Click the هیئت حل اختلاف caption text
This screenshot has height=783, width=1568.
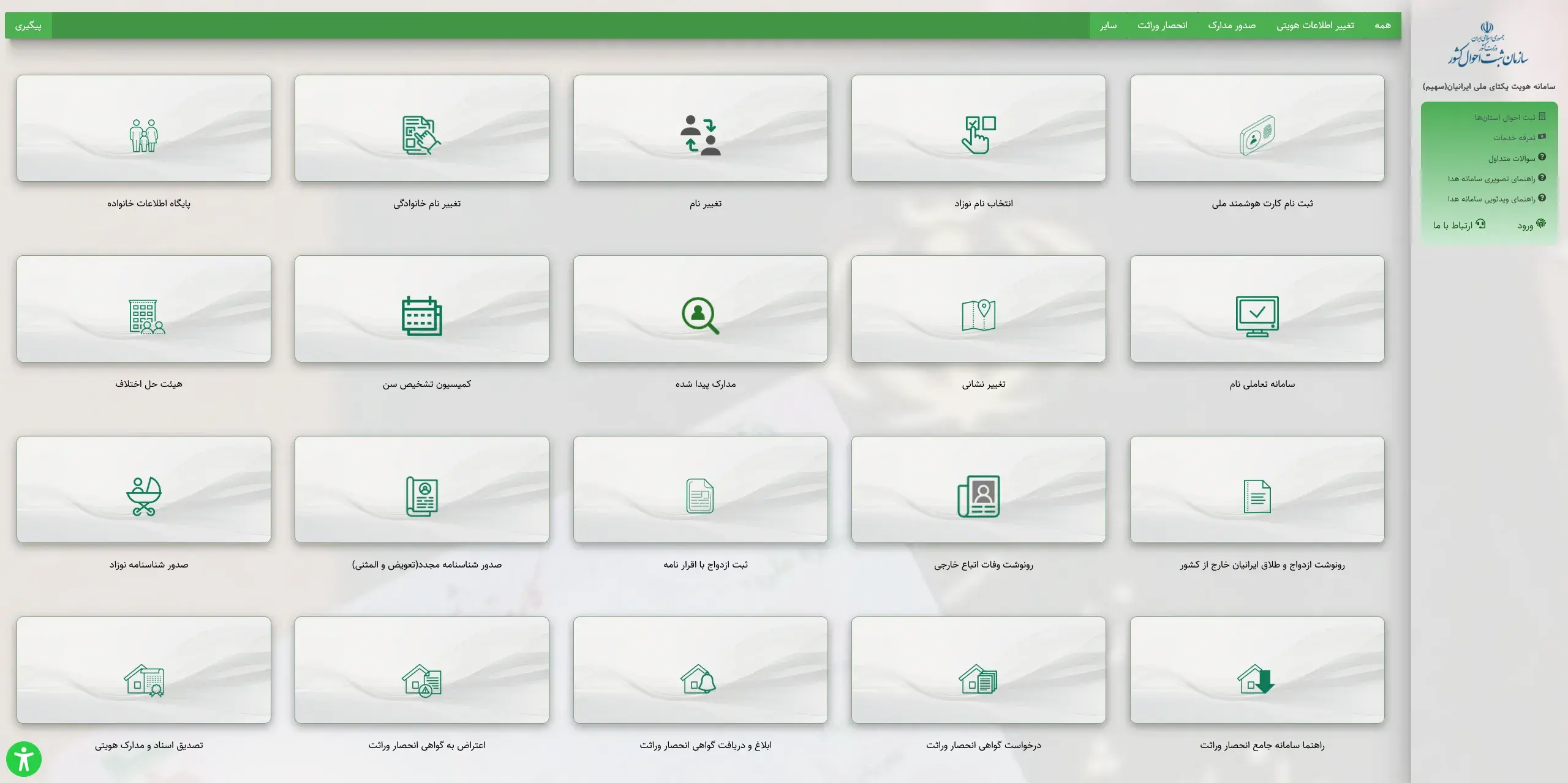(x=149, y=384)
